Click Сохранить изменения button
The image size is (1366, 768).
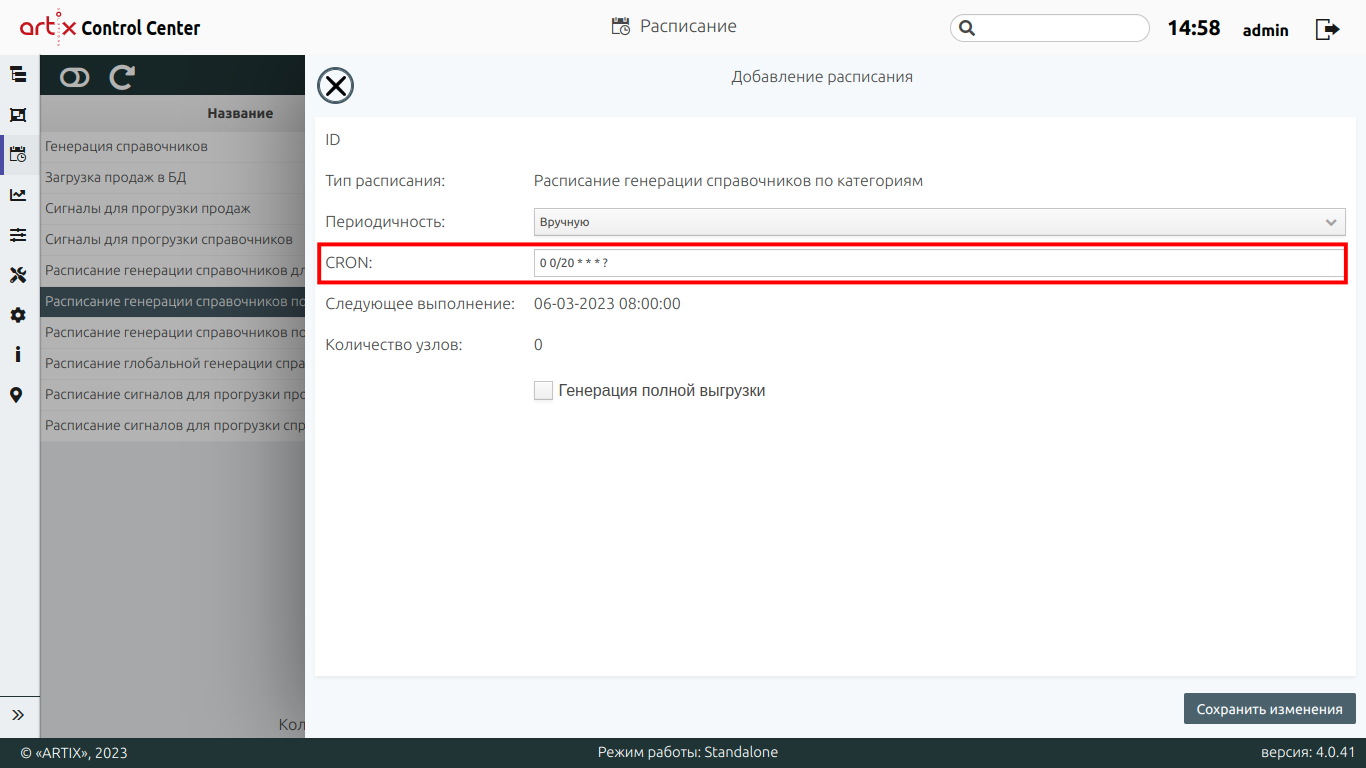[x=1269, y=709]
